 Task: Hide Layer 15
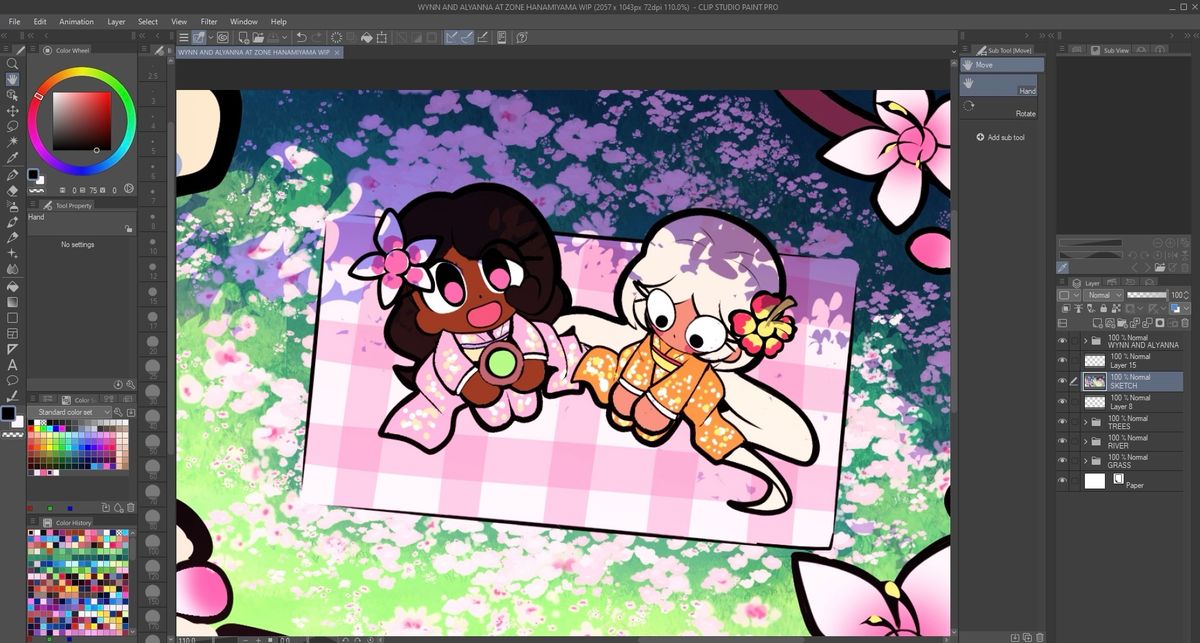coord(1063,360)
